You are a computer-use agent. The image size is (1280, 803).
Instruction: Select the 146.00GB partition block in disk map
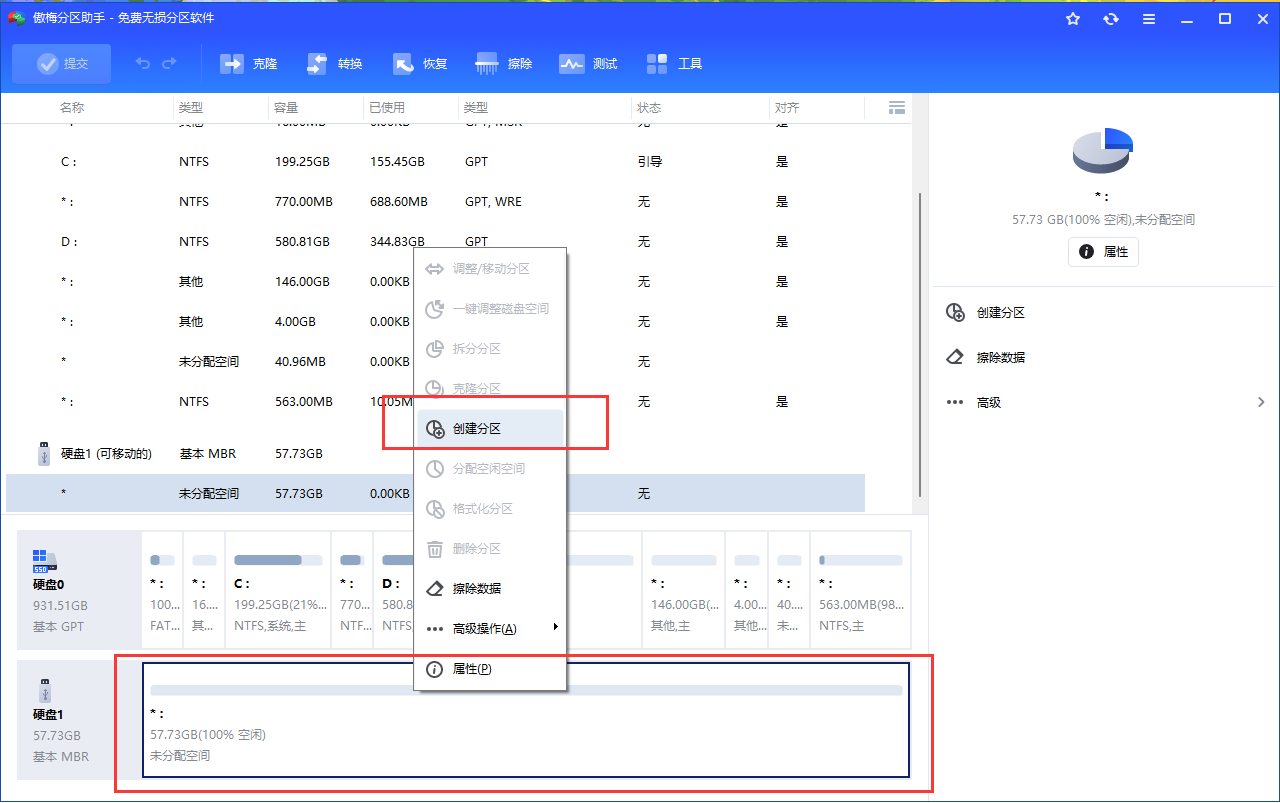(x=684, y=590)
